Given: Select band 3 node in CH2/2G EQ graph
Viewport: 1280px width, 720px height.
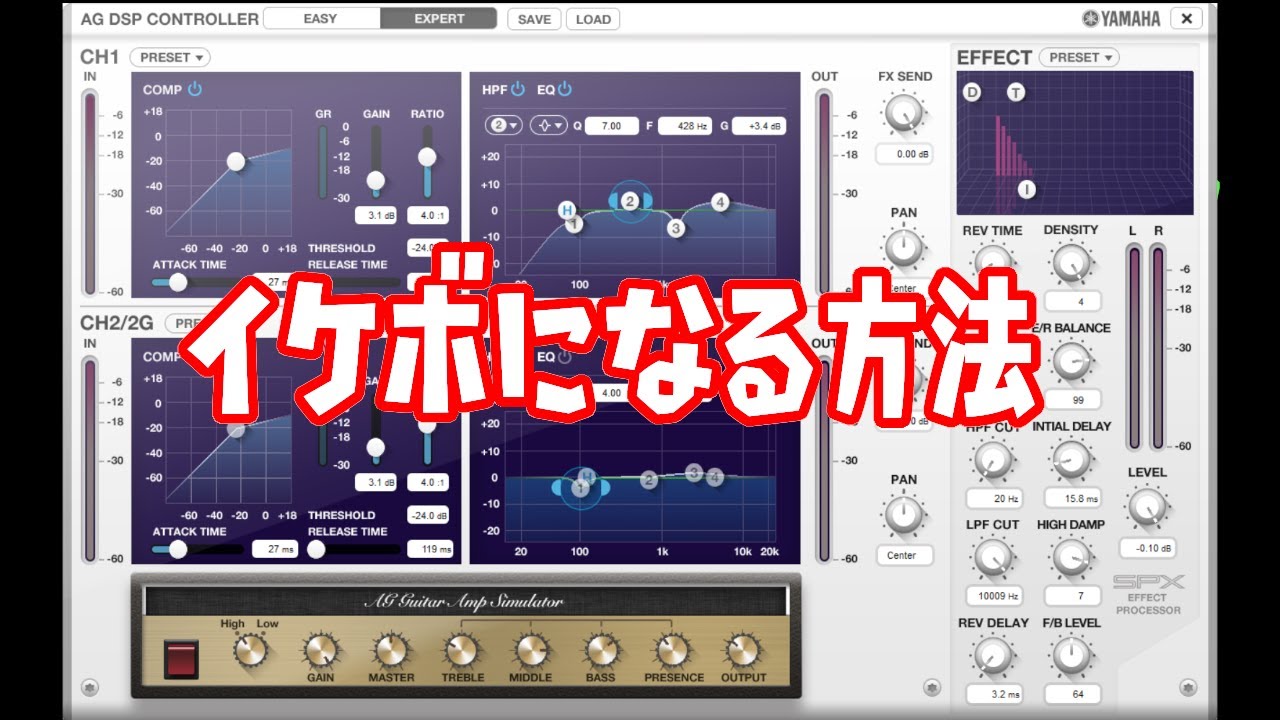Looking at the screenshot, I should [694, 472].
